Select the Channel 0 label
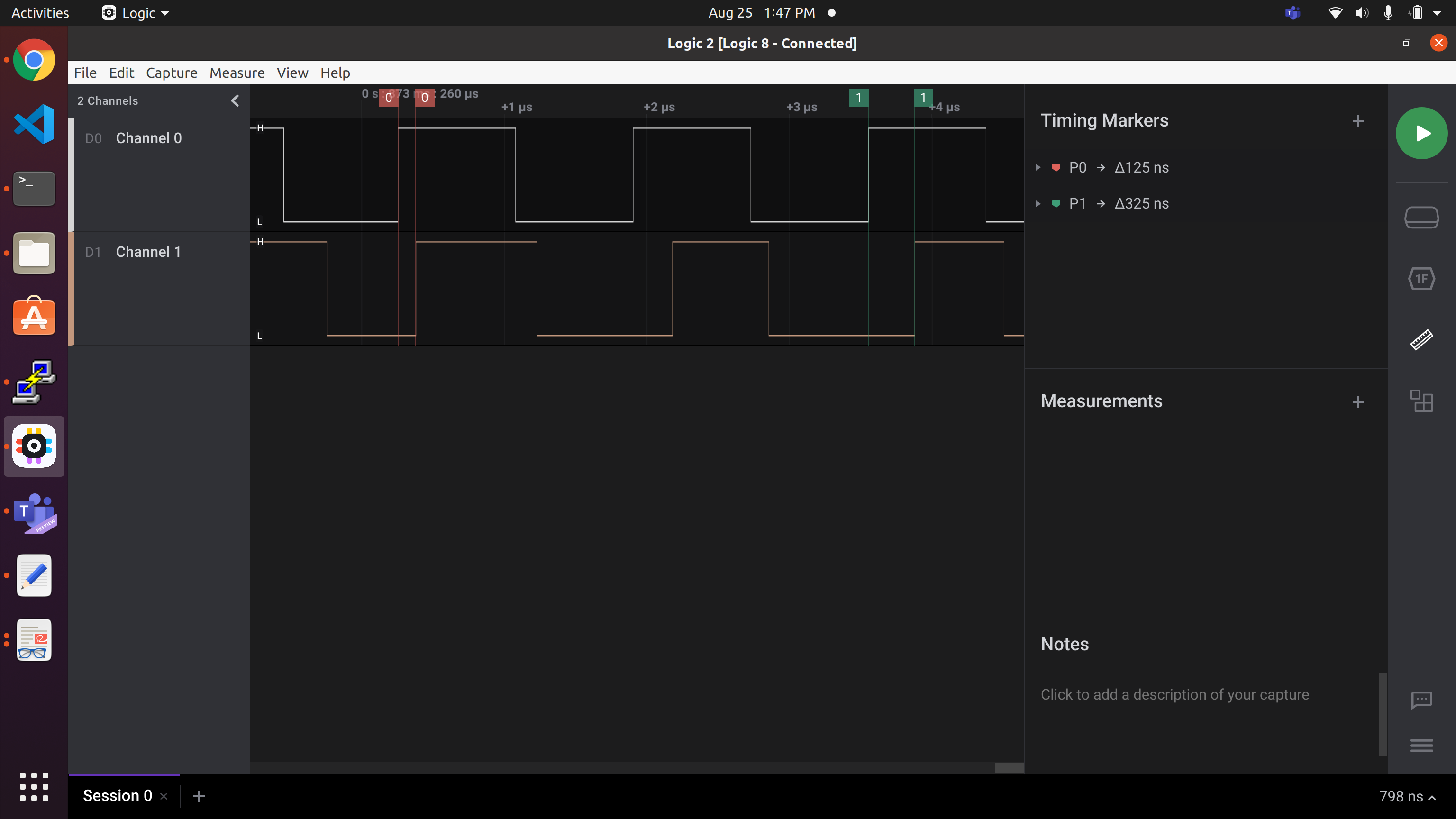Image resolution: width=1456 pixels, height=819 pixels. click(149, 138)
